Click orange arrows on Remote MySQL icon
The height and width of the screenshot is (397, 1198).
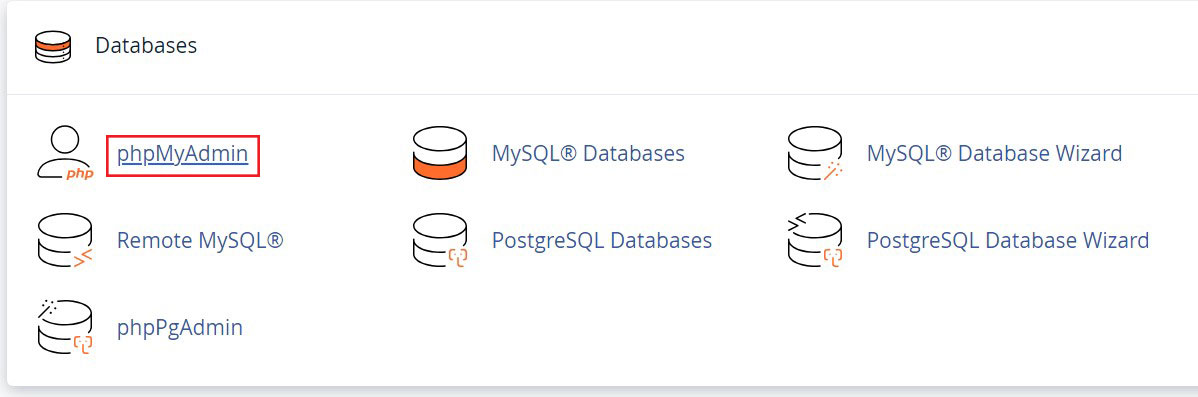[82, 259]
